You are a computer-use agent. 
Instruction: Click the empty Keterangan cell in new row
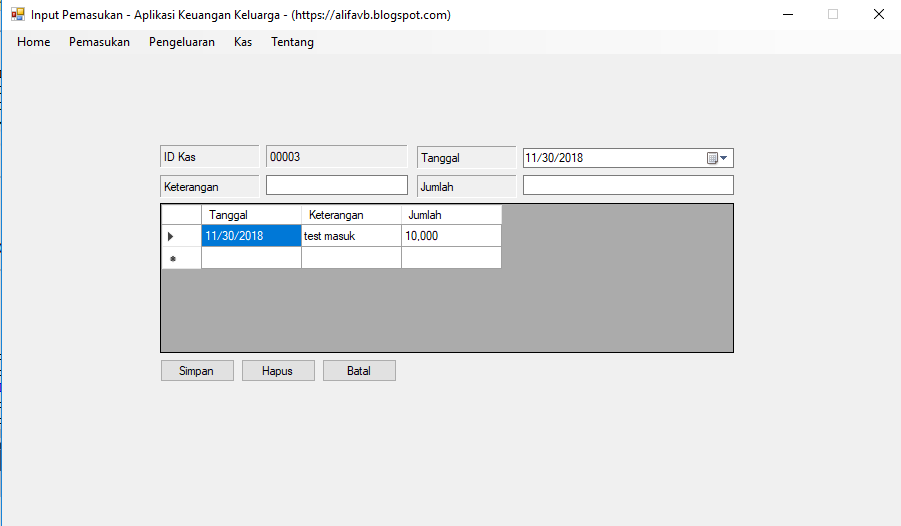351,258
